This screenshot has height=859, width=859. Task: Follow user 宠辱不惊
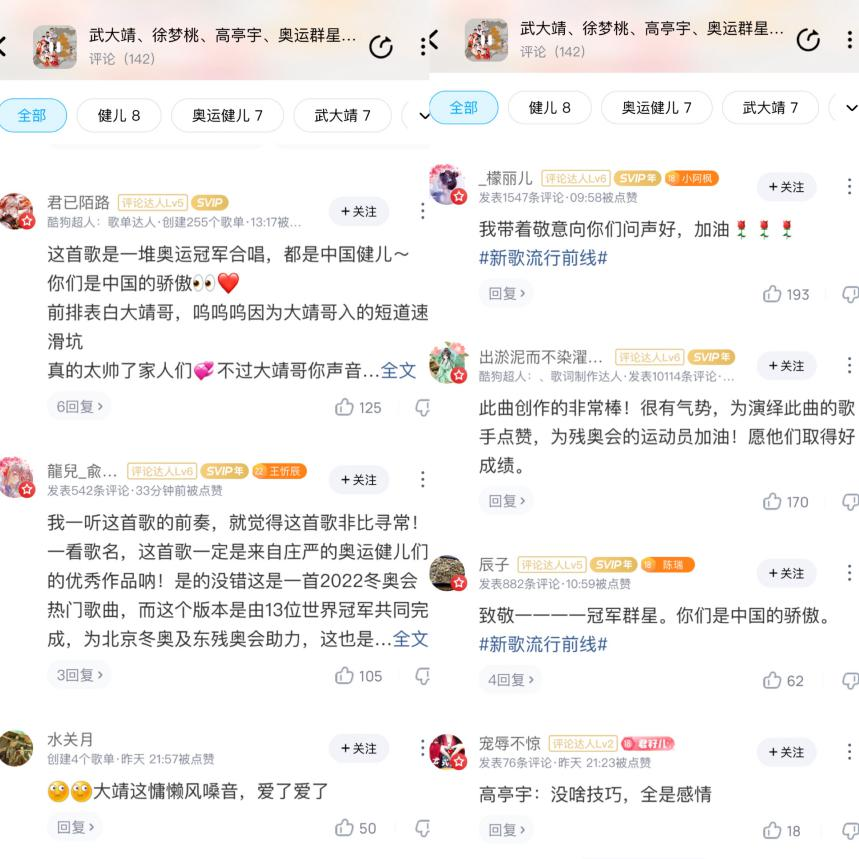786,752
